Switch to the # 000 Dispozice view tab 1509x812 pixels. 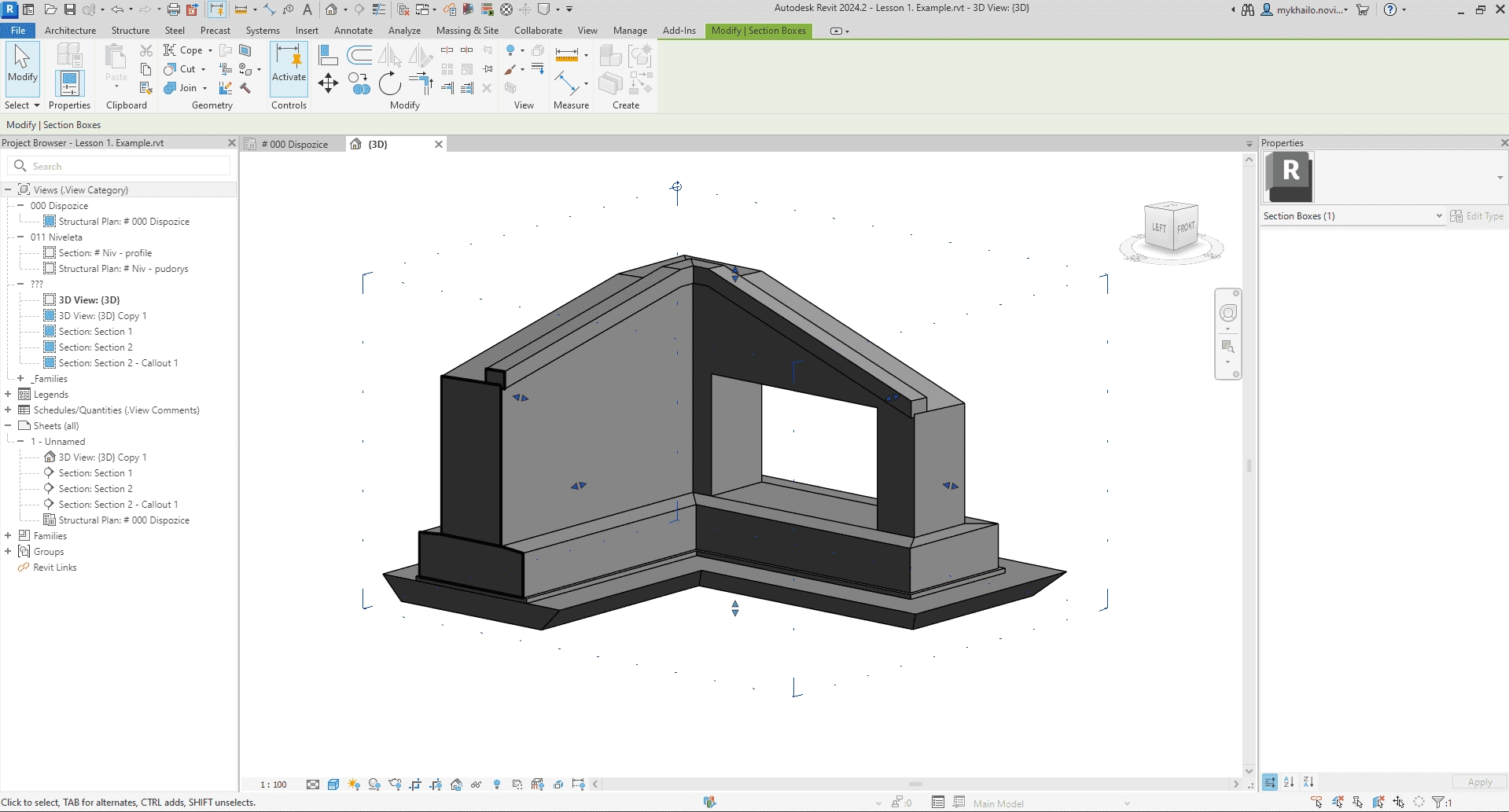point(294,145)
